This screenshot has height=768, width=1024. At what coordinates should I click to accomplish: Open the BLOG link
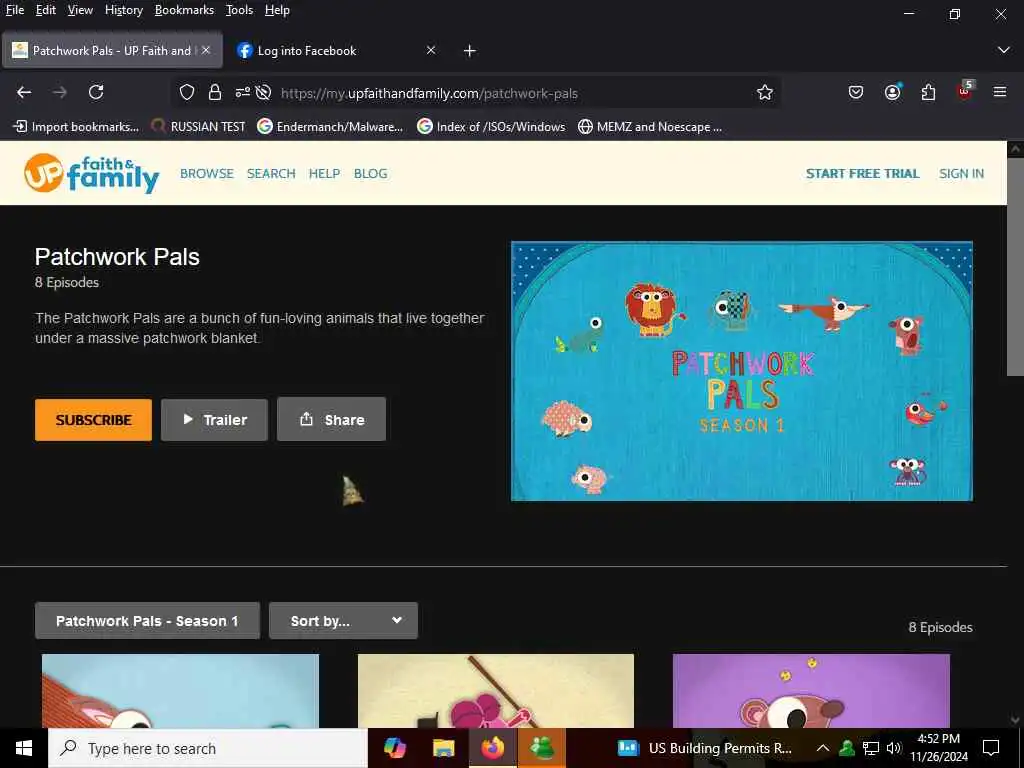[x=370, y=174]
